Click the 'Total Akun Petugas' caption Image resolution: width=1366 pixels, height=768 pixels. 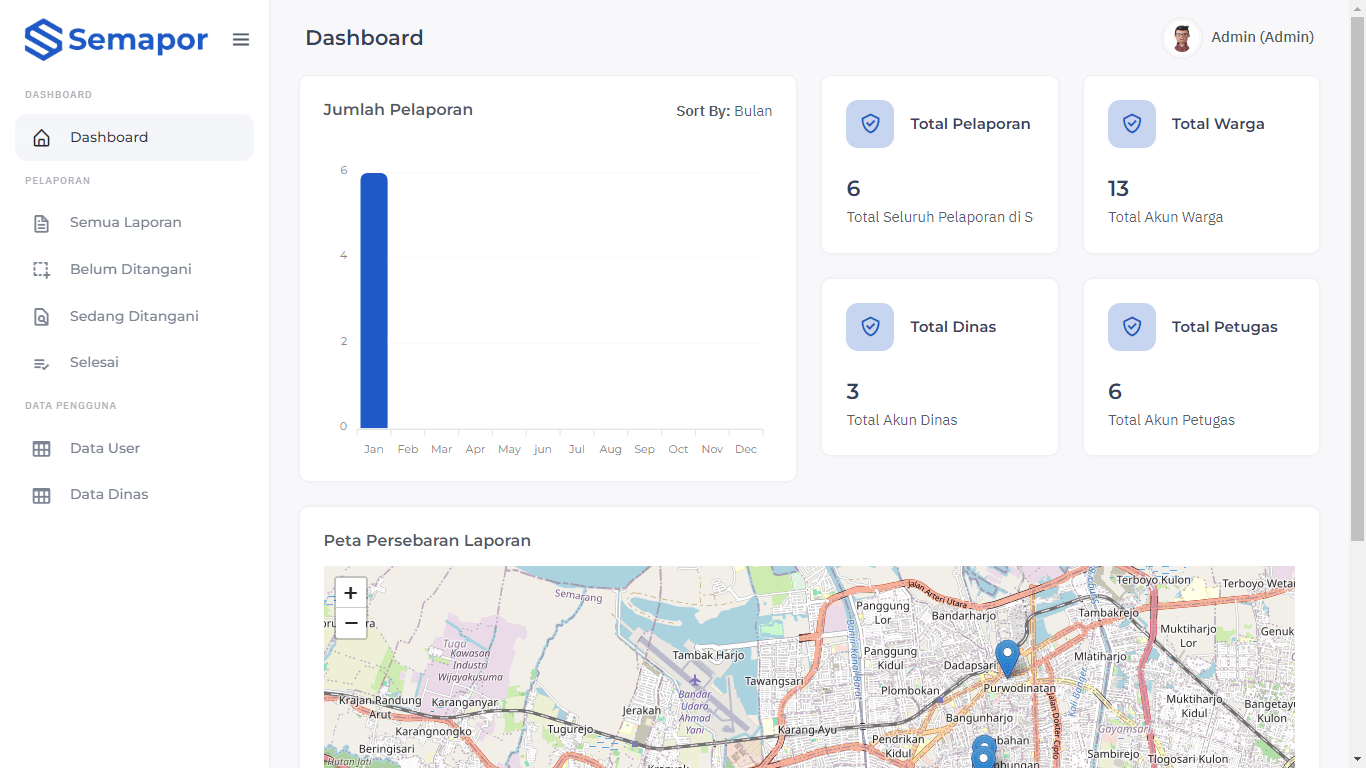pyautogui.click(x=1171, y=420)
